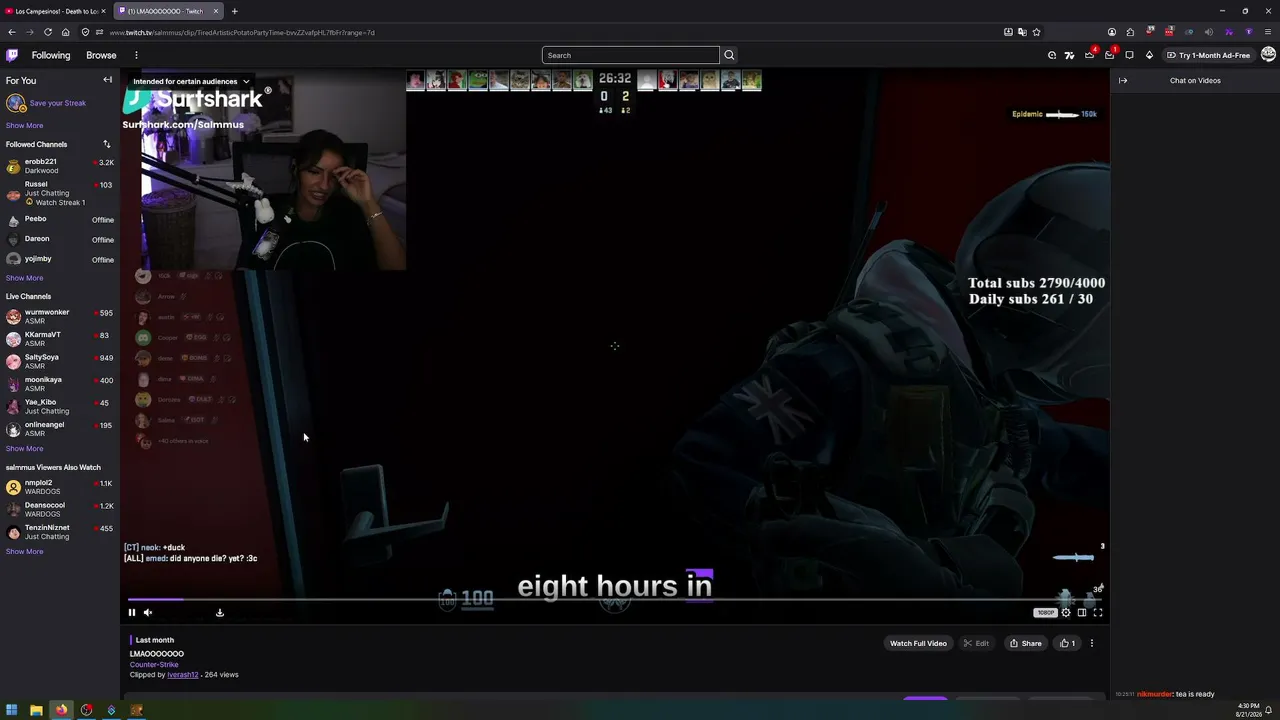The height and width of the screenshot is (720, 1280).
Task: Open SaltySoya live channel
Action: click(60, 361)
